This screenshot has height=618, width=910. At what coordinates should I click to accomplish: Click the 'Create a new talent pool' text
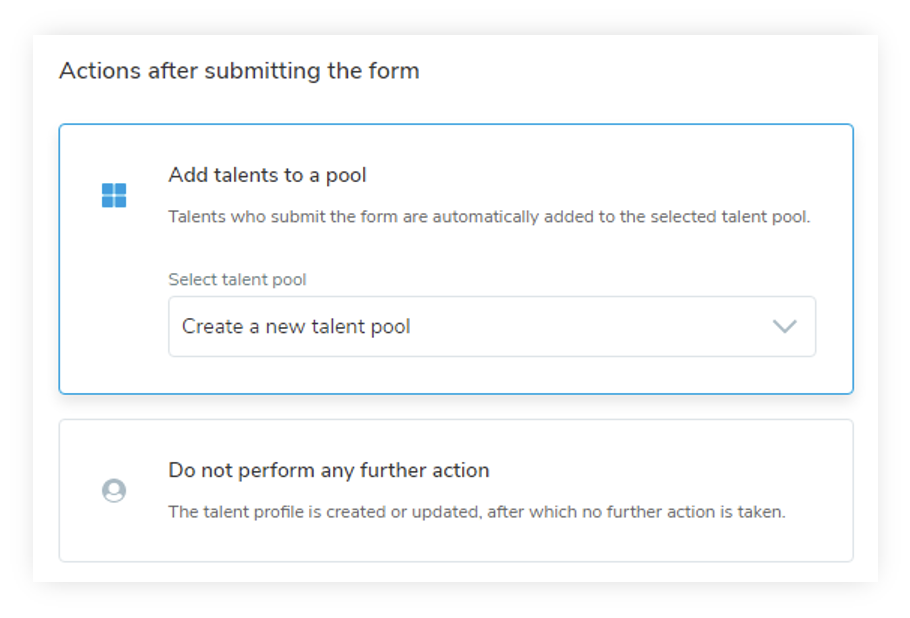[296, 327]
